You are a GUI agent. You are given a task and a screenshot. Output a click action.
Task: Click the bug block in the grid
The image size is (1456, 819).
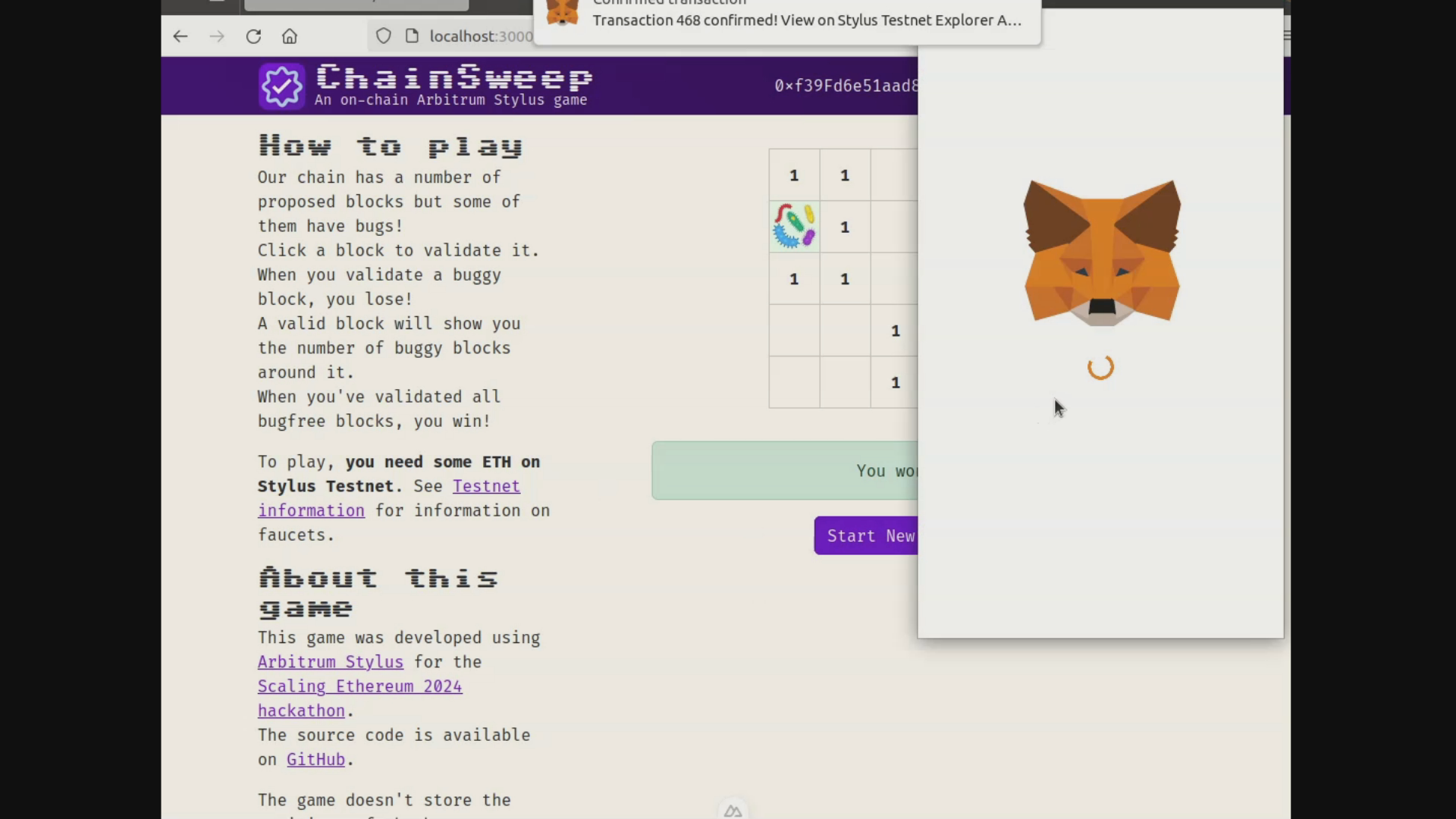(x=794, y=226)
